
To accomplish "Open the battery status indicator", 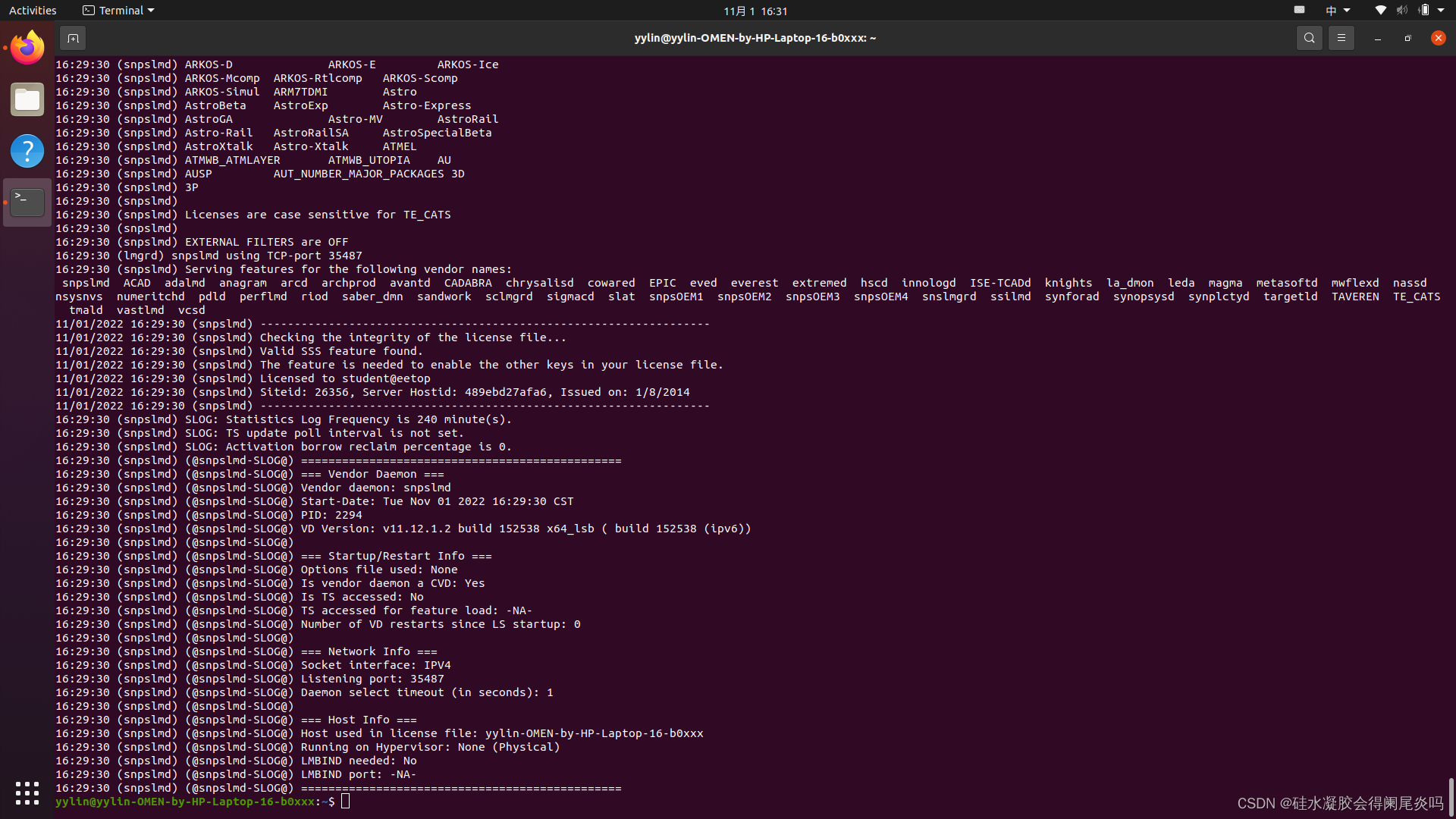I will 1424,11.
